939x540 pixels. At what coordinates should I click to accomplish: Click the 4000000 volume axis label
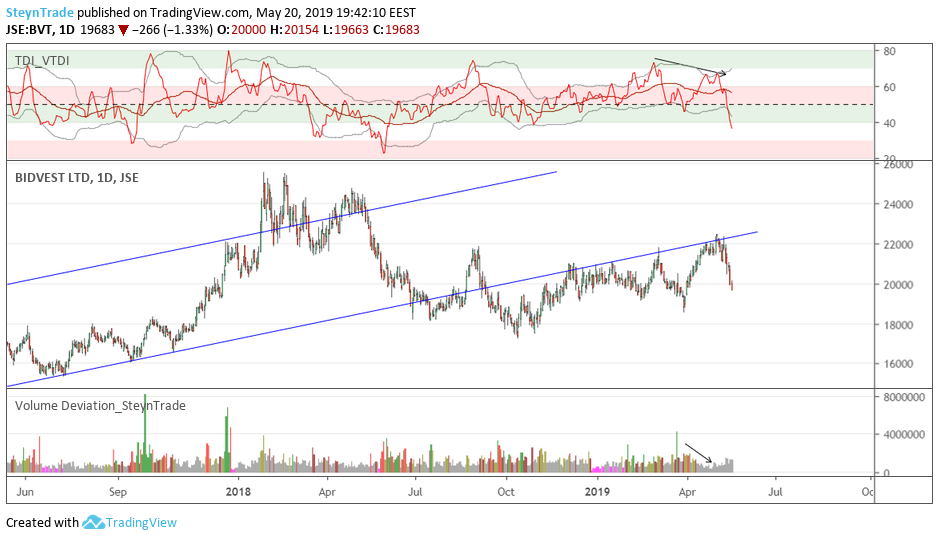click(x=904, y=435)
